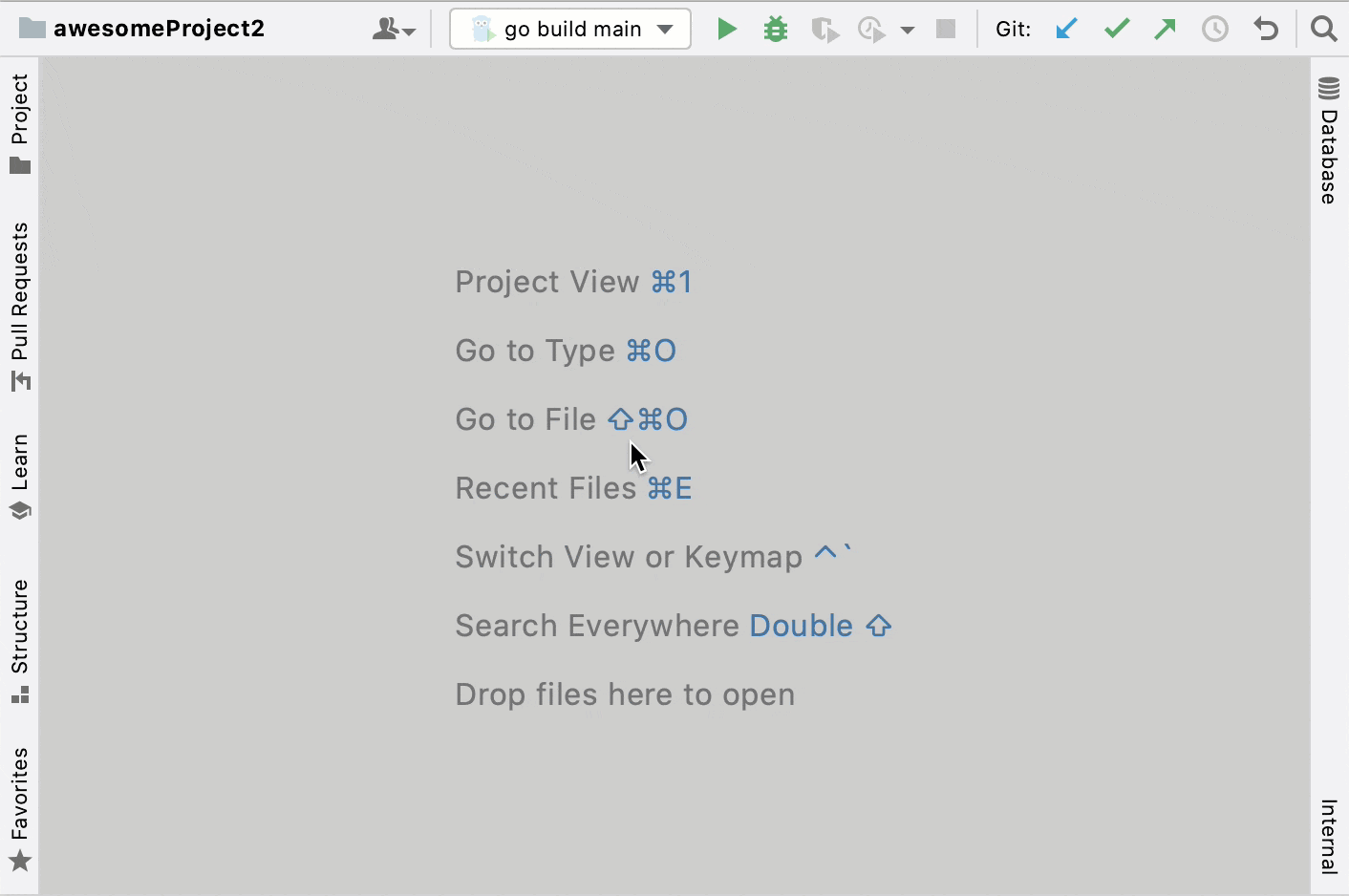Open the user account dropdown

(395, 29)
